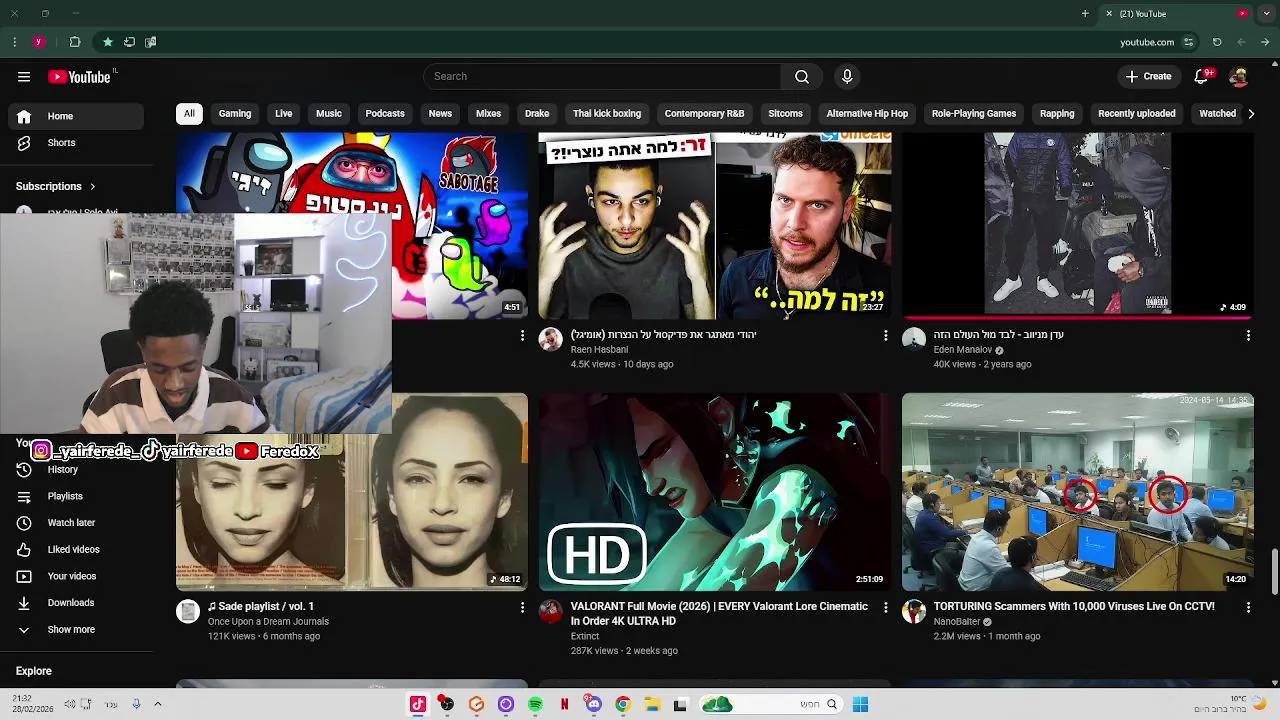
Task: Select the Watched filter chip
Action: [x=1218, y=113]
